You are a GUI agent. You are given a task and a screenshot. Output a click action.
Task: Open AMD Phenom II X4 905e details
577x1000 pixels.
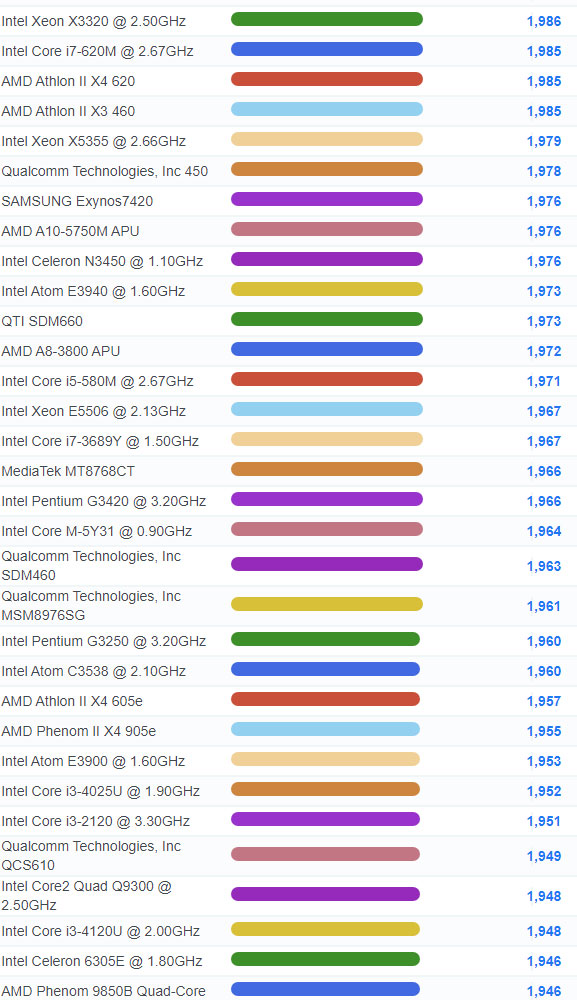coord(79,731)
